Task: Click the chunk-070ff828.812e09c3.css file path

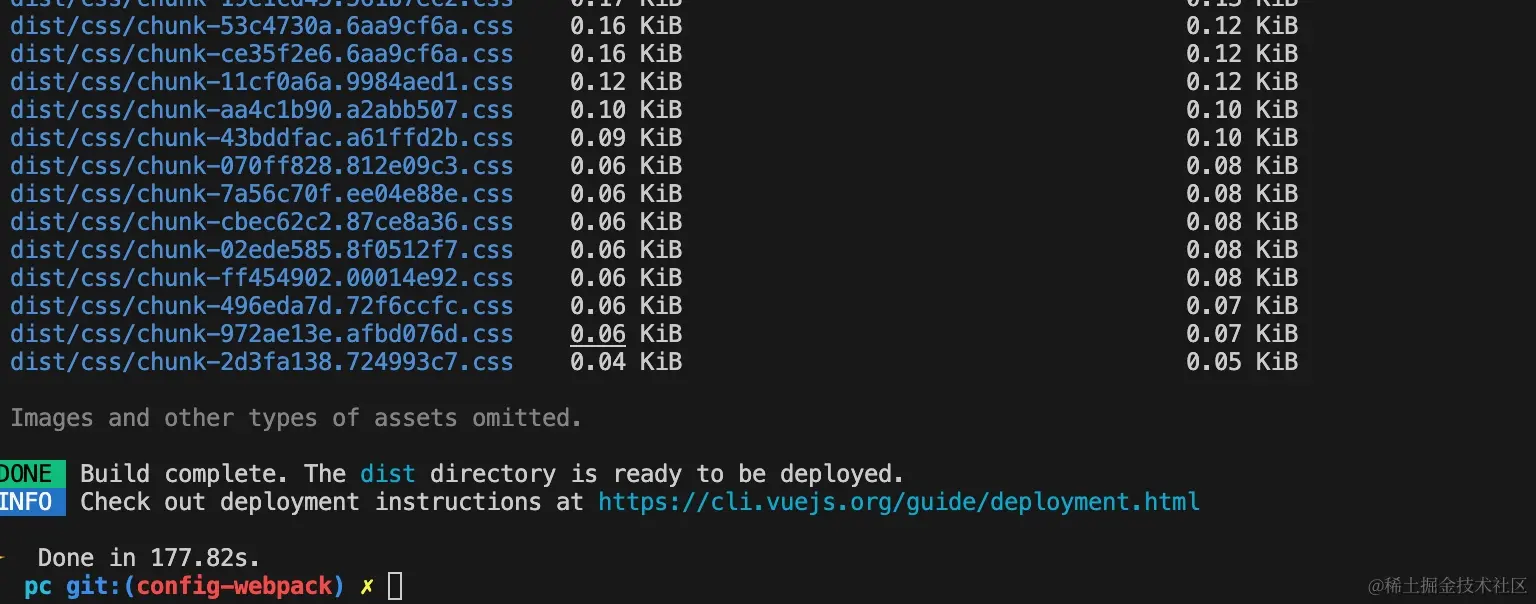Action: (261, 166)
